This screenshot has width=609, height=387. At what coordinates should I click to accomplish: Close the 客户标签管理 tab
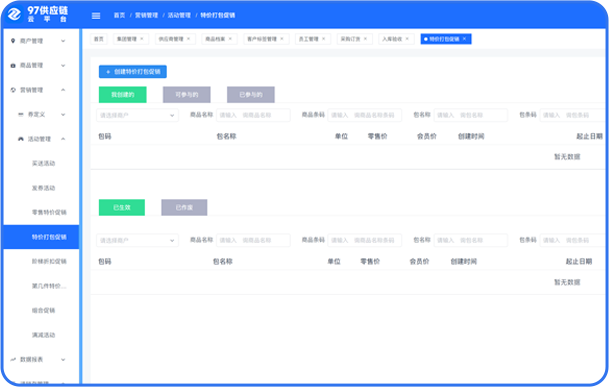pyautogui.click(x=282, y=39)
